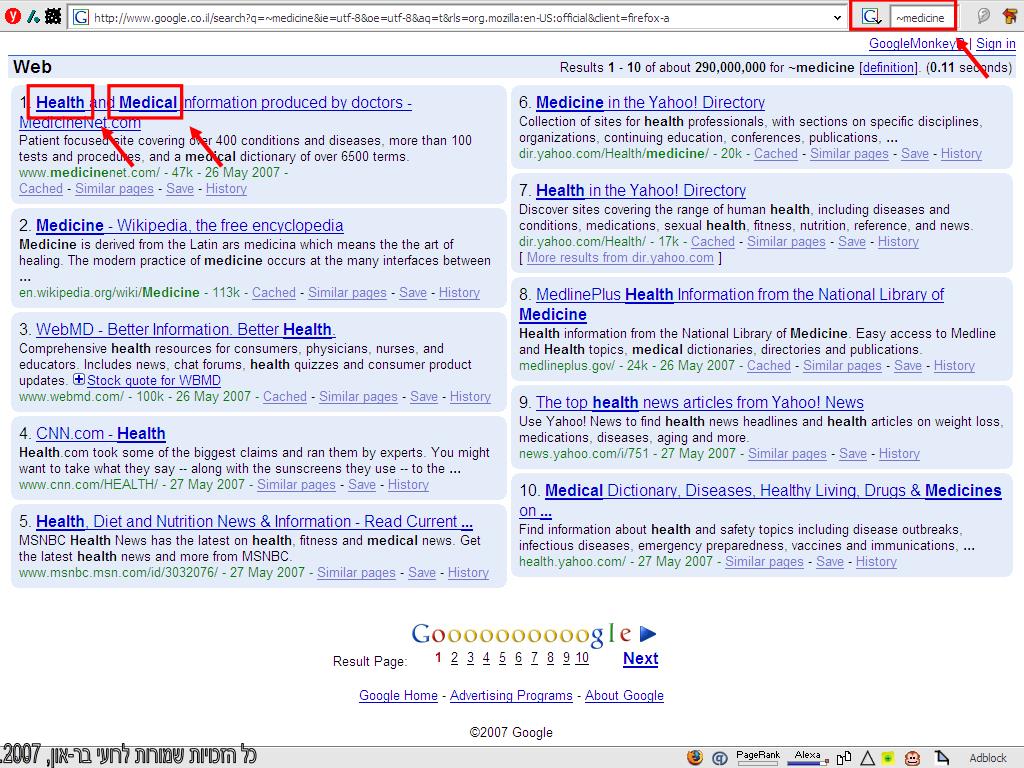Click the Alexa rank indicator bar

808,758
